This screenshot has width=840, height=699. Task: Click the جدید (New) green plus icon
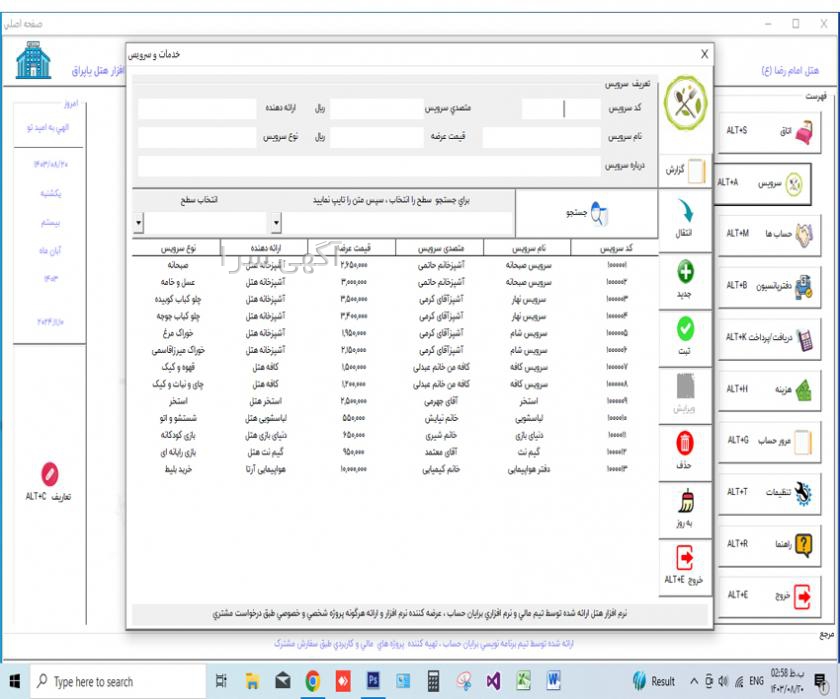pyautogui.click(x=686, y=273)
